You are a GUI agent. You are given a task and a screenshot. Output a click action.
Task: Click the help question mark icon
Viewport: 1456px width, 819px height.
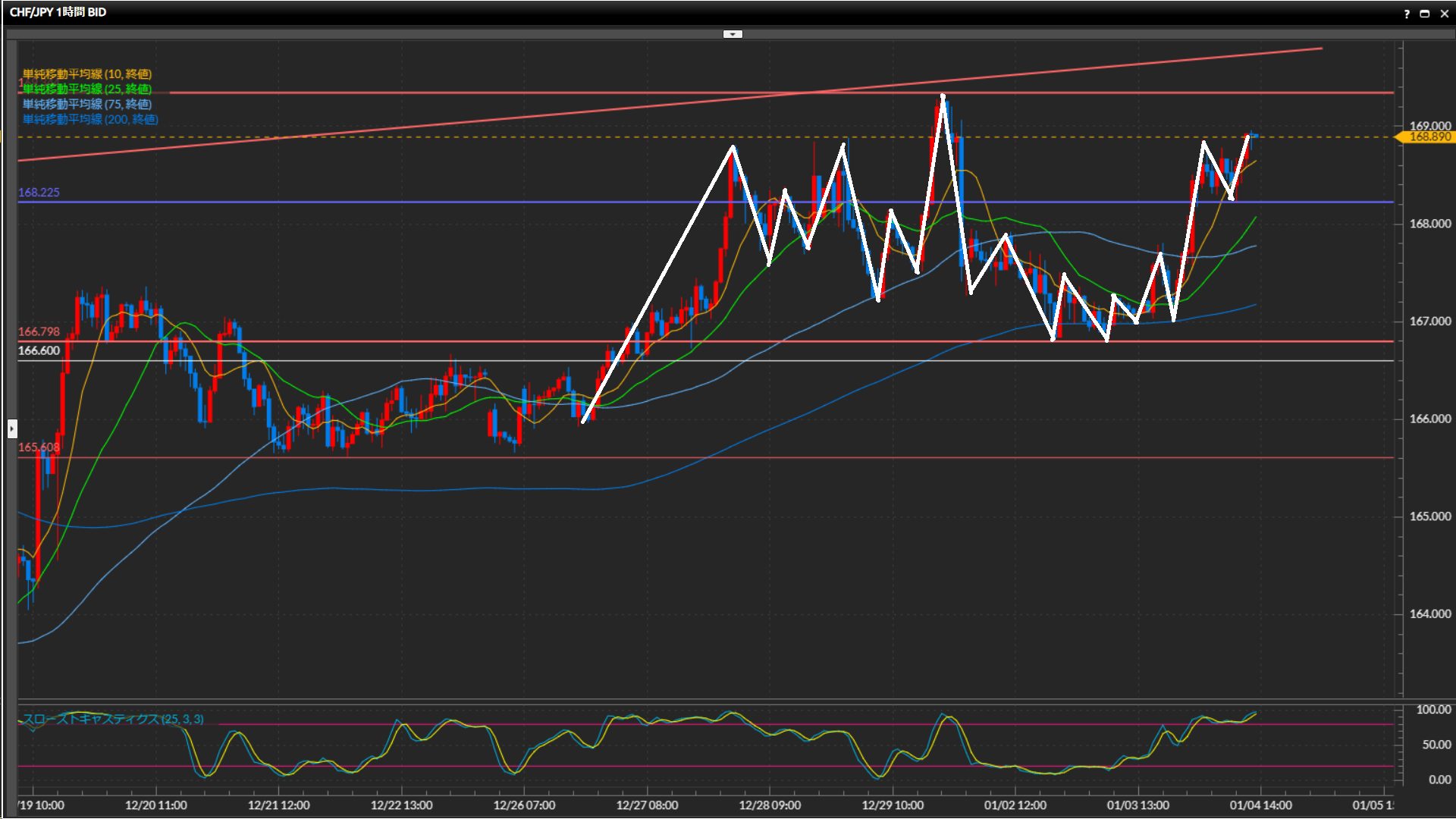[1407, 14]
